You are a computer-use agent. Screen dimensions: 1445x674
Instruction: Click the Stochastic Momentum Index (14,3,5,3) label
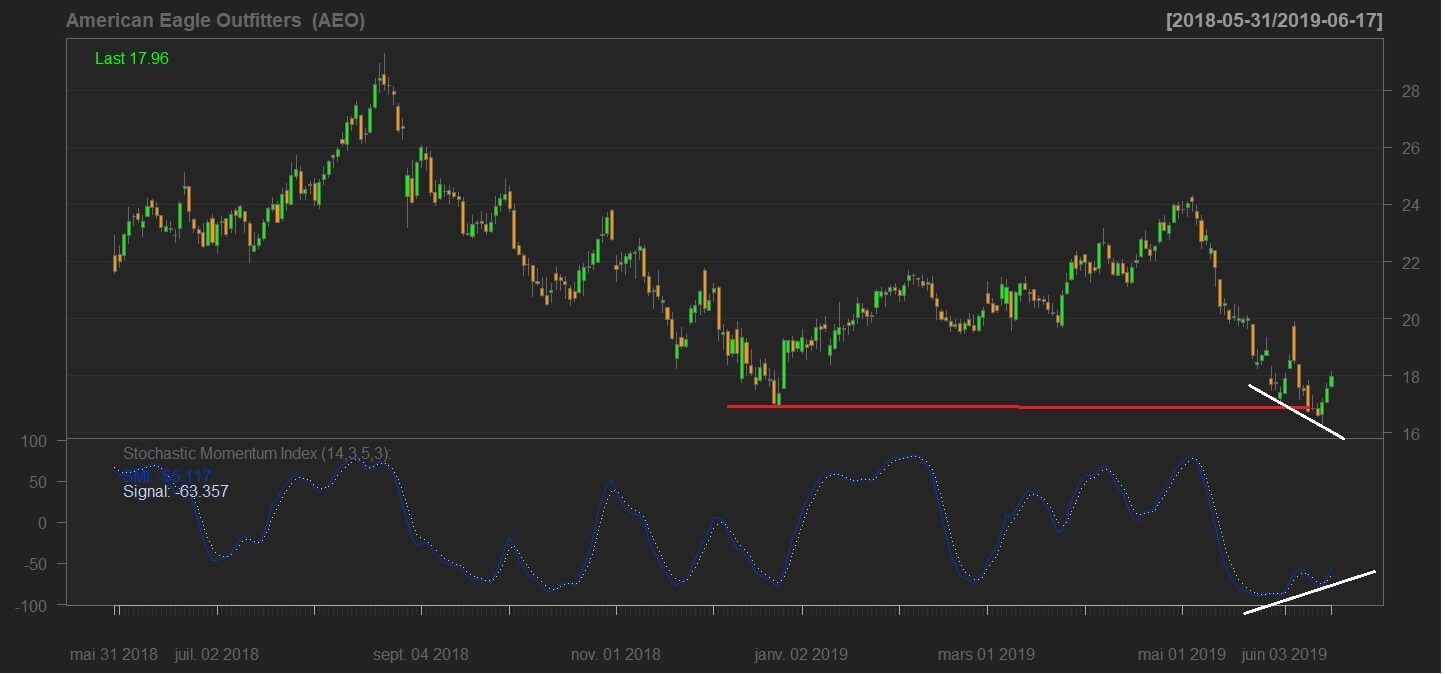[257, 454]
